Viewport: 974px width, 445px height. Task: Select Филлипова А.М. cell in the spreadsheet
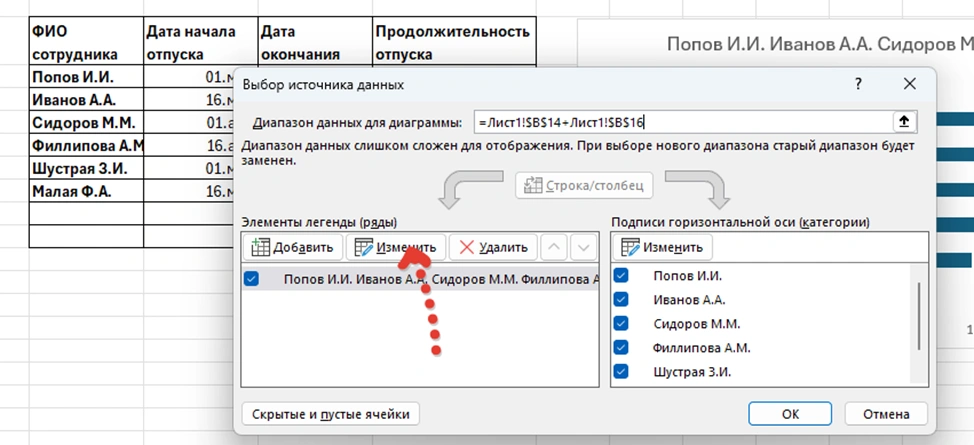click(x=86, y=145)
